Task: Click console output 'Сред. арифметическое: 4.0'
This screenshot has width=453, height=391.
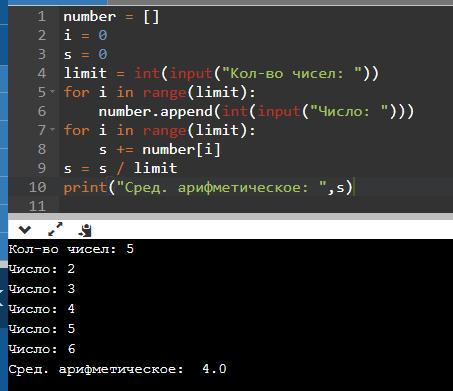Action: coord(117,369)
